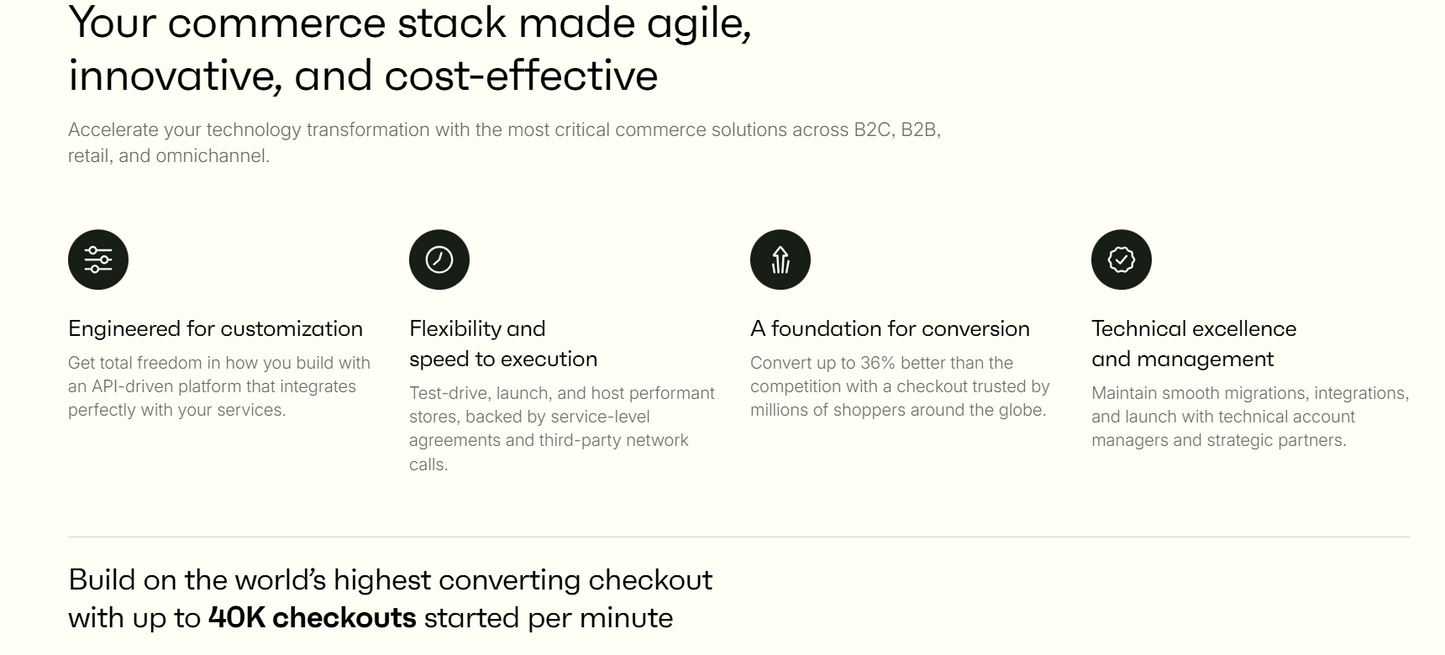Click the upward arrows conversion icon
Viewport: 1445px width, 655px height.
(x=780, y=260)
